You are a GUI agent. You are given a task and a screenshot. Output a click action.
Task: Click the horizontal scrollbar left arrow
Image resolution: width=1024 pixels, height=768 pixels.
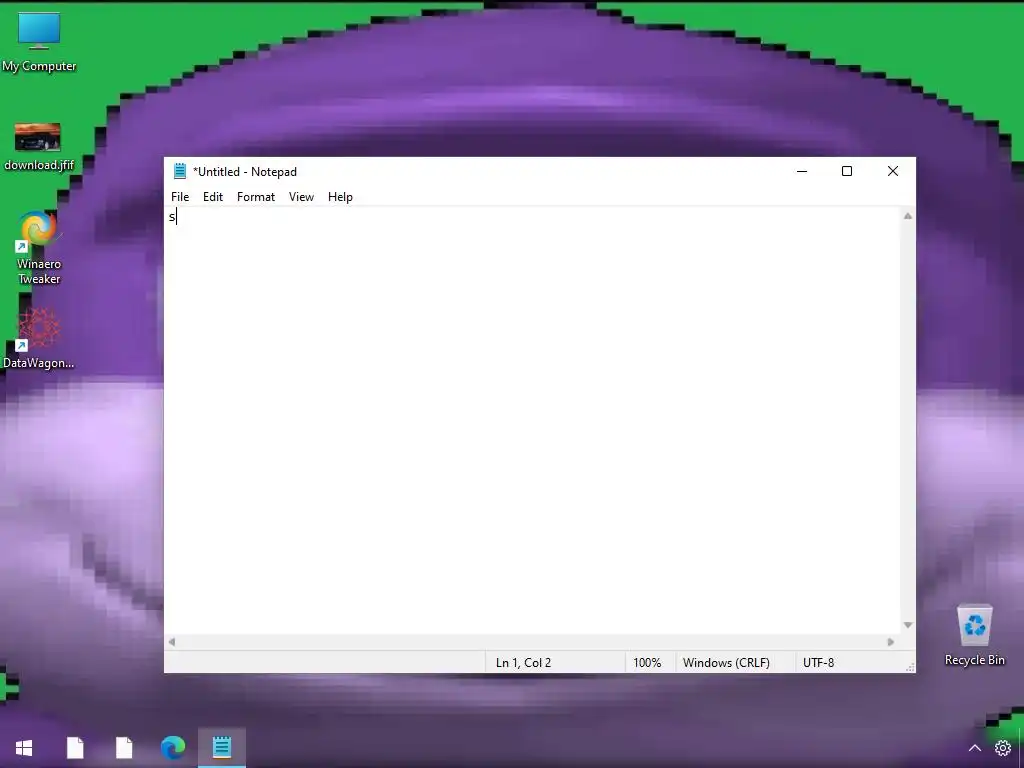click(x=172, y=642)
